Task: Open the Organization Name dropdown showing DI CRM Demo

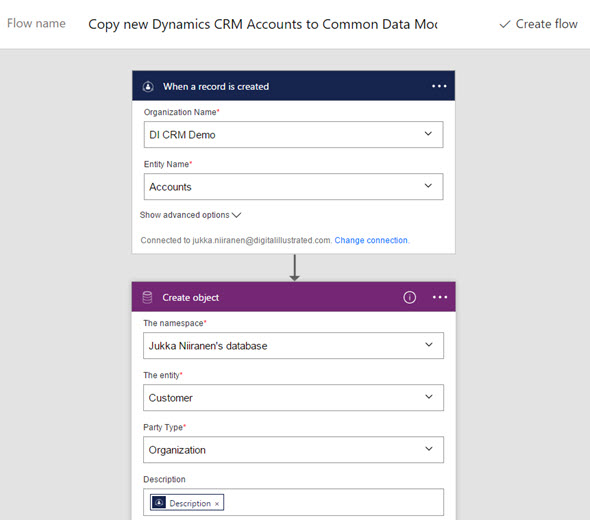Action: [293, 134]
